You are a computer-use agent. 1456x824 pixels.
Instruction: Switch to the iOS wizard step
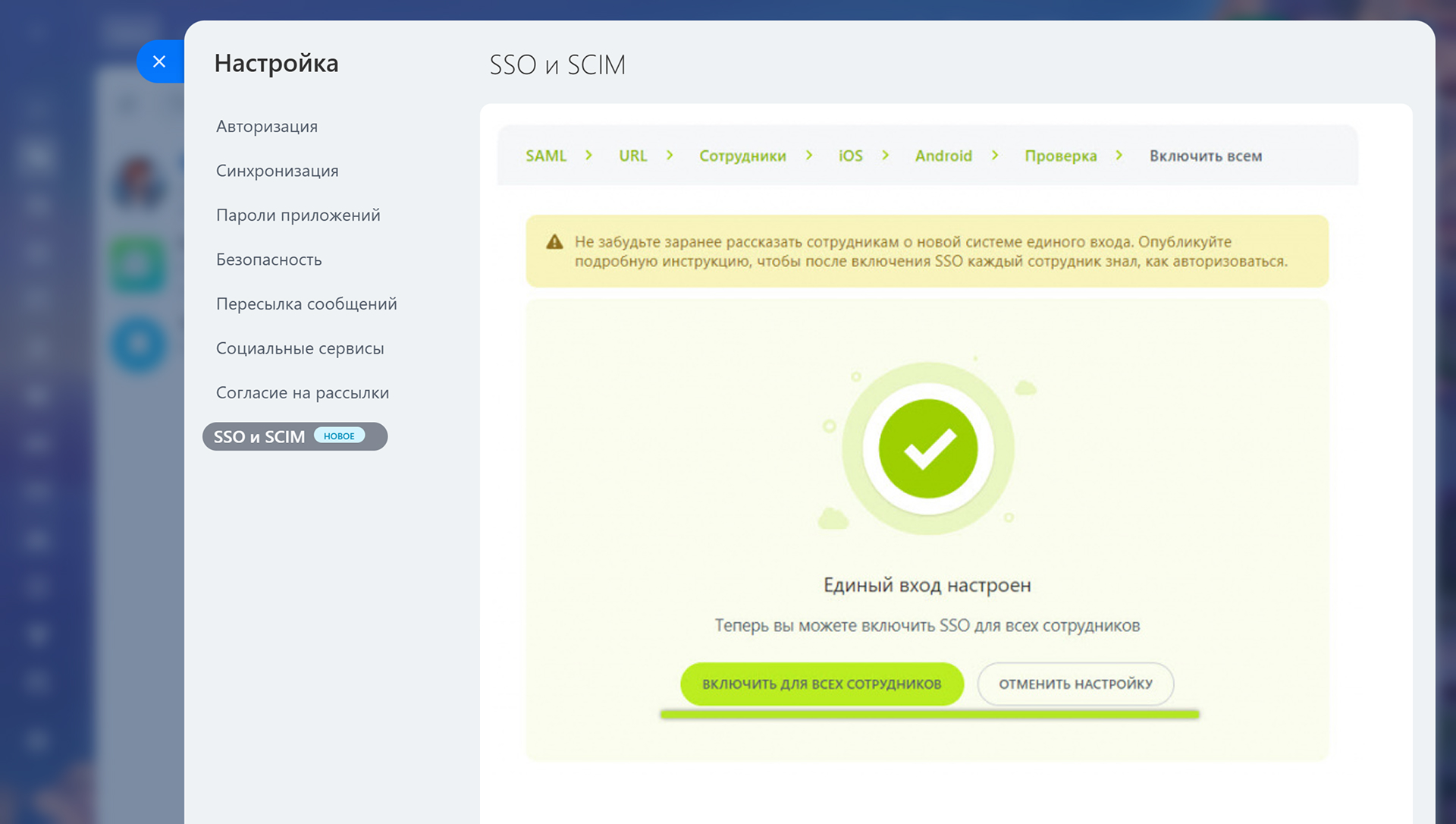(851, 156)
